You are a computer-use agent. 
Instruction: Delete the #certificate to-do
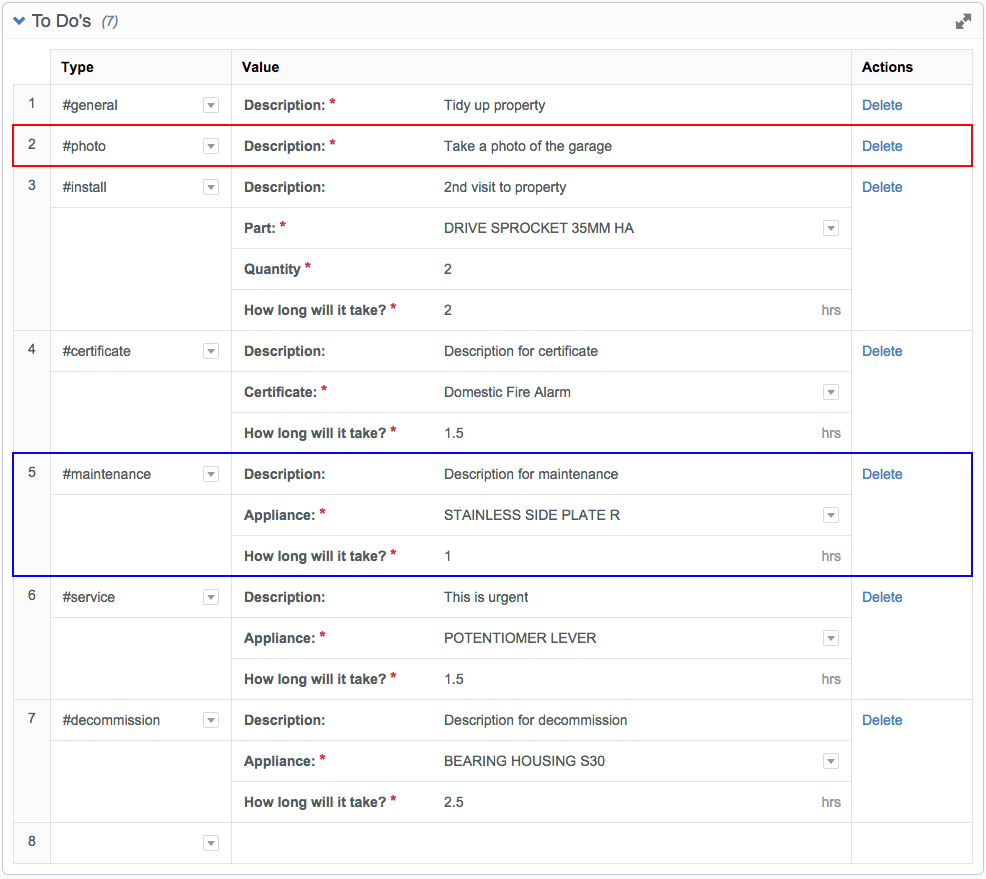[882, 351]
